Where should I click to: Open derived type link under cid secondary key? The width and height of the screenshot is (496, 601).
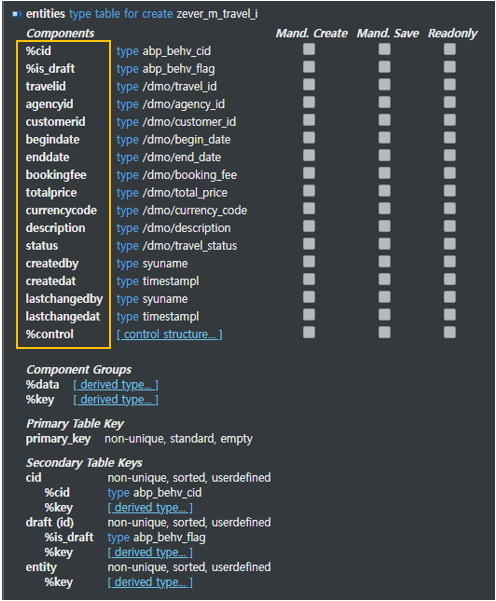pyautogui.click(x=150, y=507)
